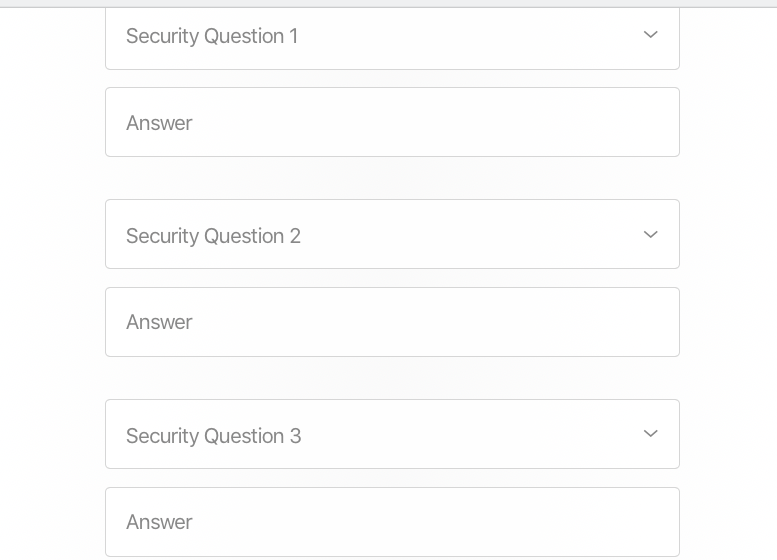Show options for the third security selector
This screenshot has width=777, height=560.
click(392, 435)
